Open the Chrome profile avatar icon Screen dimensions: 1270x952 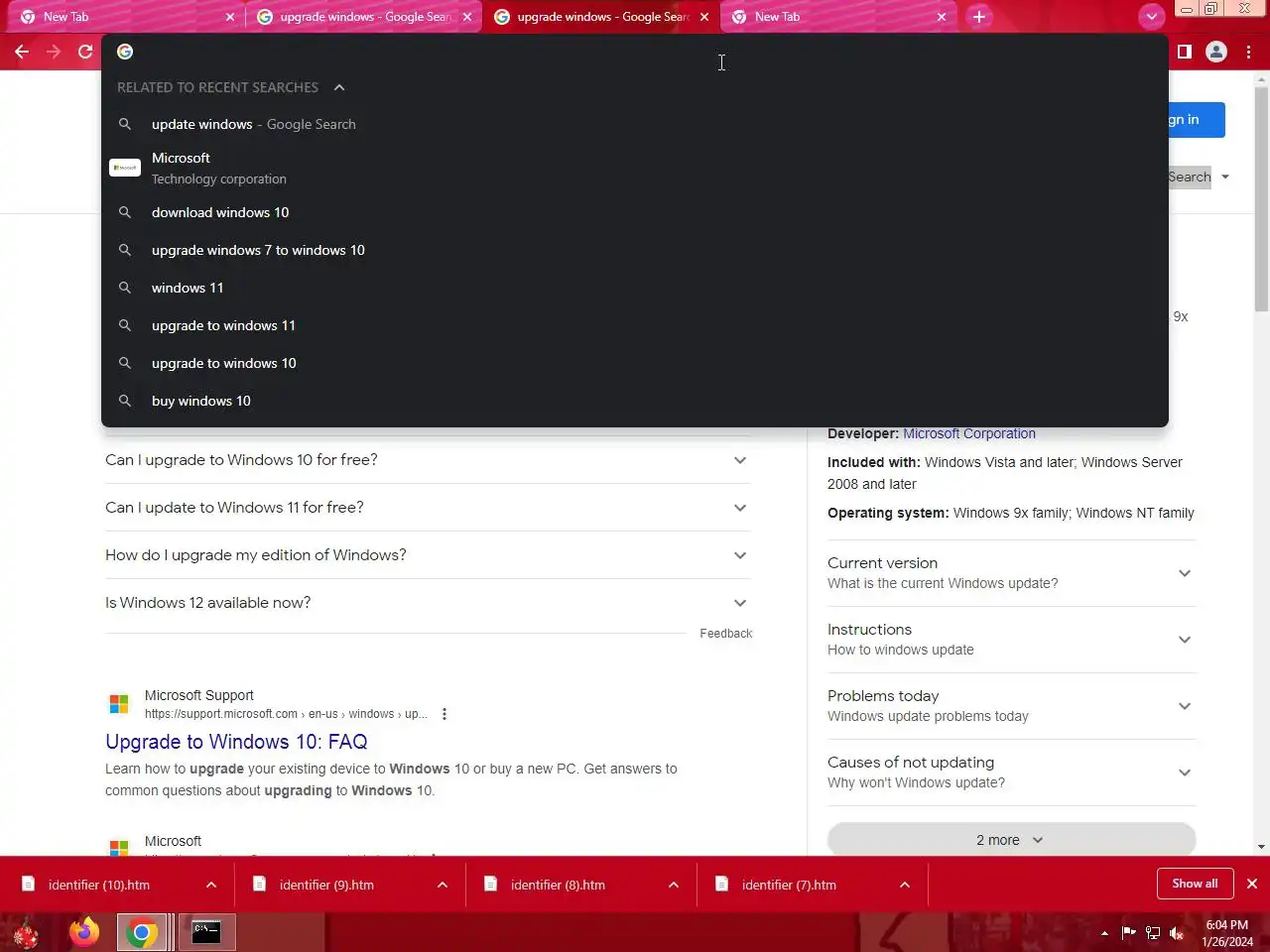tap(1216, 52)
